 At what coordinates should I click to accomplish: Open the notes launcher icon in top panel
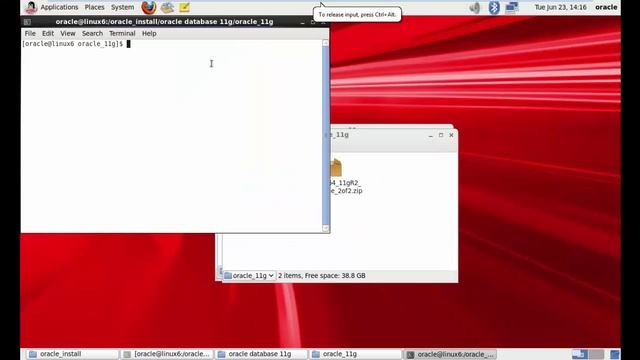pyautogui.click(x=184, y=7)
